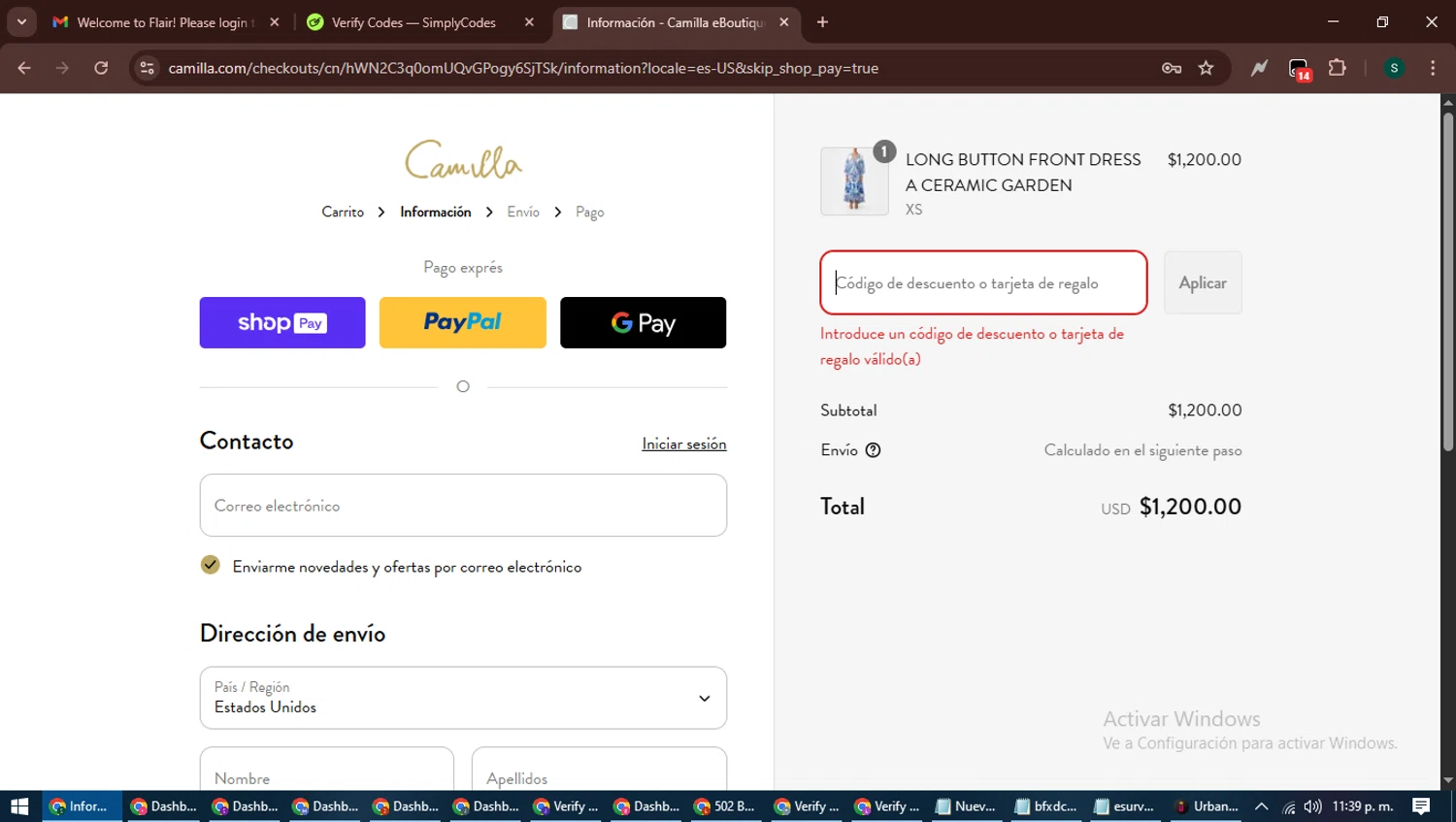Viewport: 1456px width, 822px height.
Task: Click the Envío help question icon
Action: (x=873, y=450)
